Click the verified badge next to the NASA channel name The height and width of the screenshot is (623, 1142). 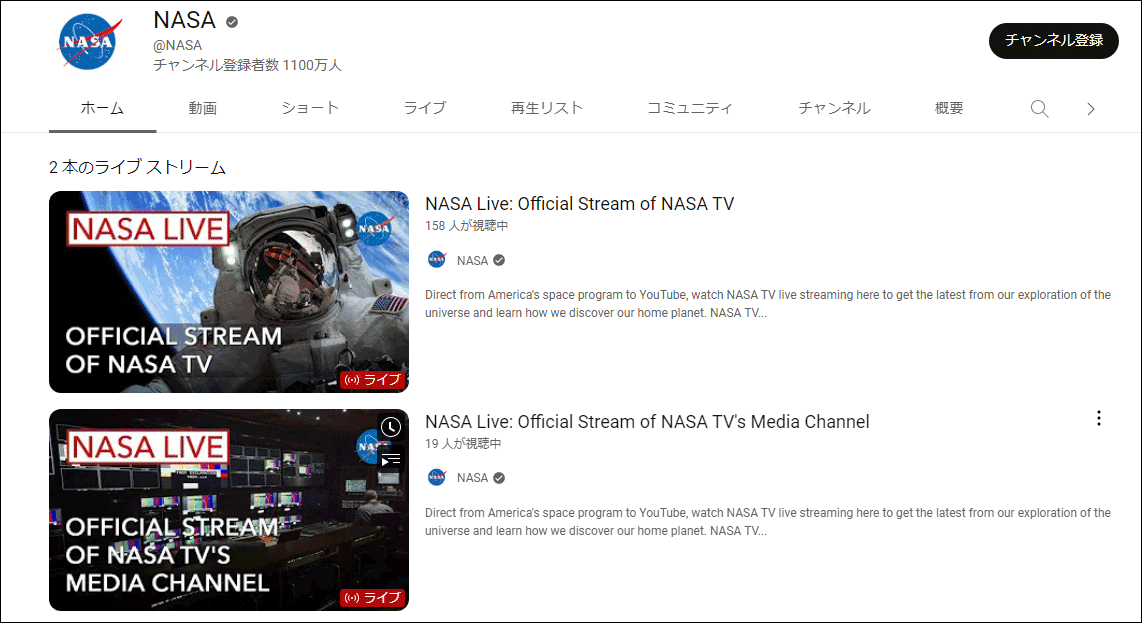pos(232,22)
